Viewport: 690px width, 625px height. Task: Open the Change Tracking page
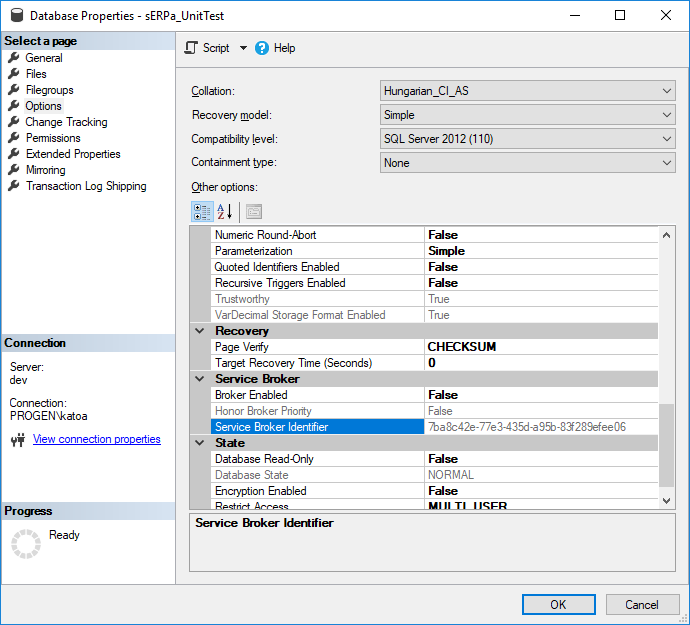pos(66,122)
